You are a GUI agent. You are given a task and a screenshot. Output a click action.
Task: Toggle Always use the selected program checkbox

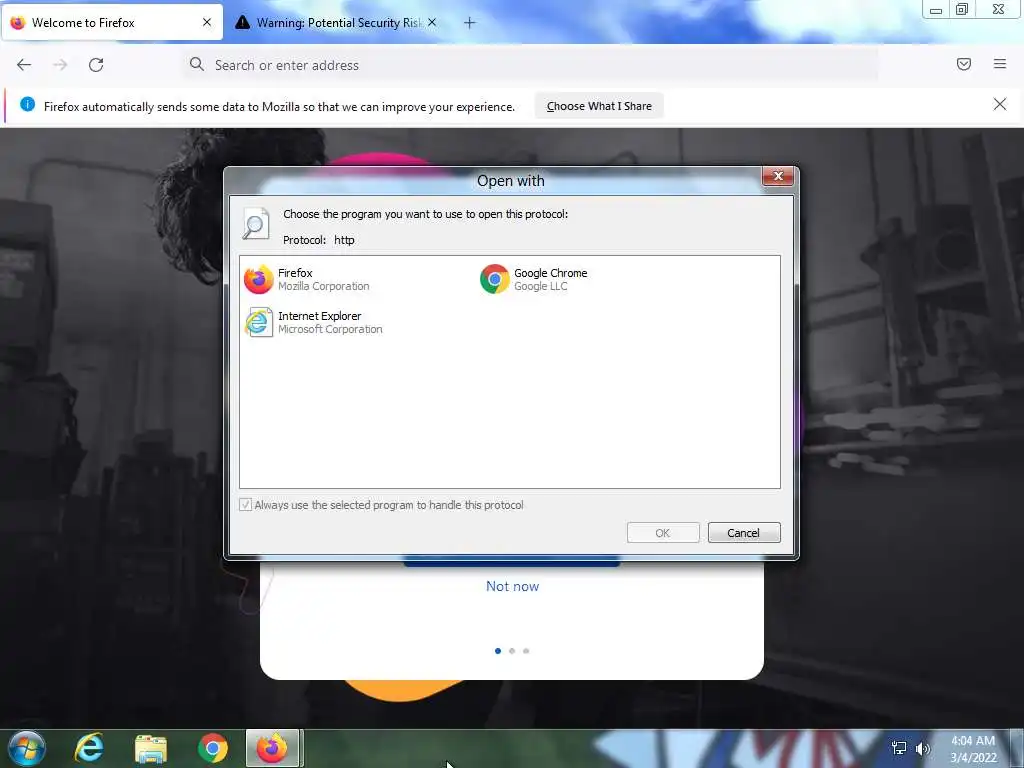point(246,505)
